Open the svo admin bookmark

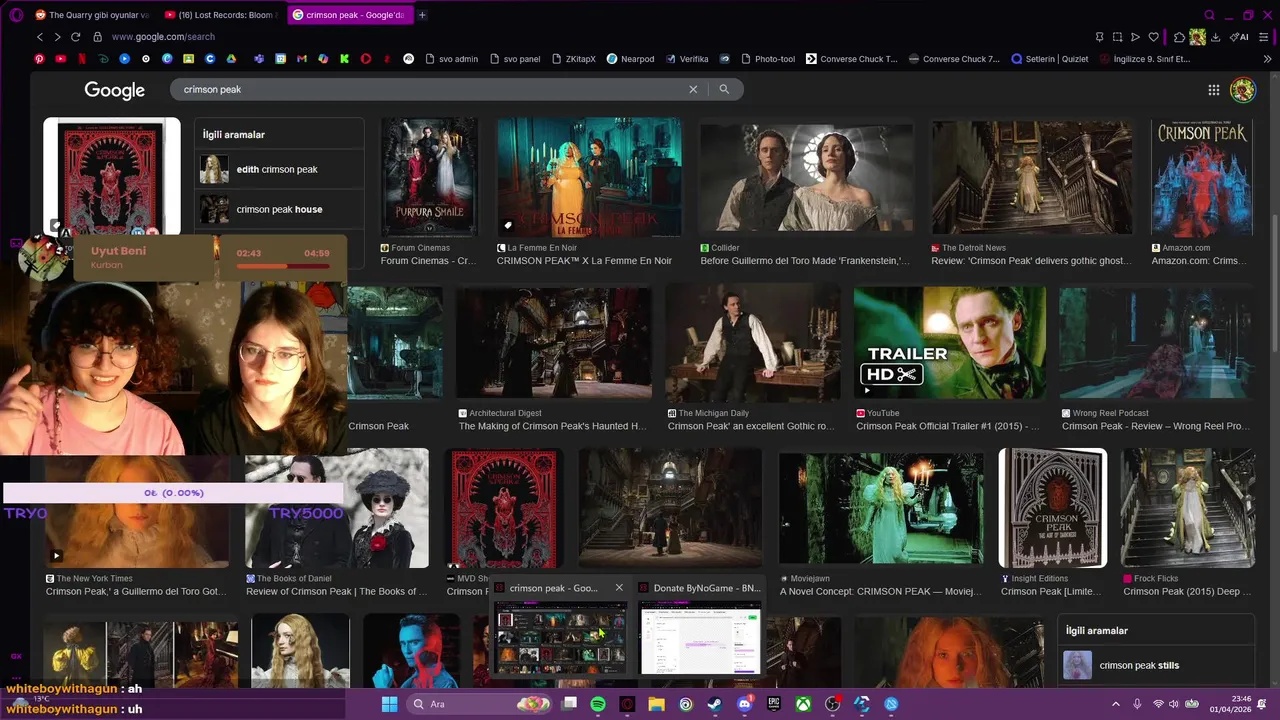(x=451, y=59)
